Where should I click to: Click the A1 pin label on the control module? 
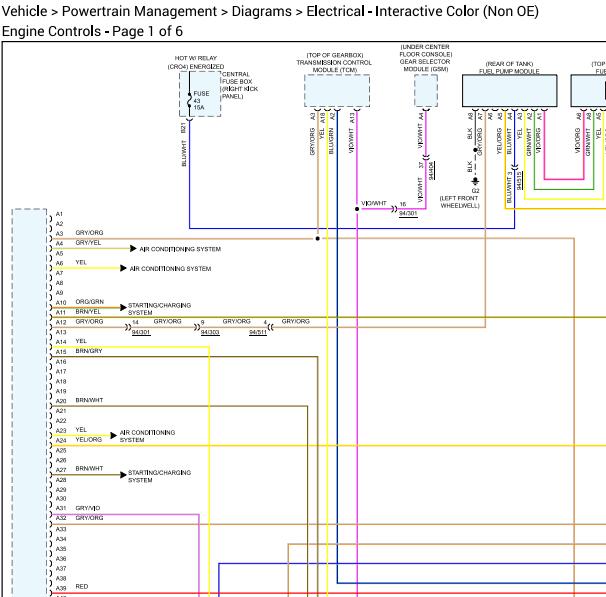tap(59, 214)
